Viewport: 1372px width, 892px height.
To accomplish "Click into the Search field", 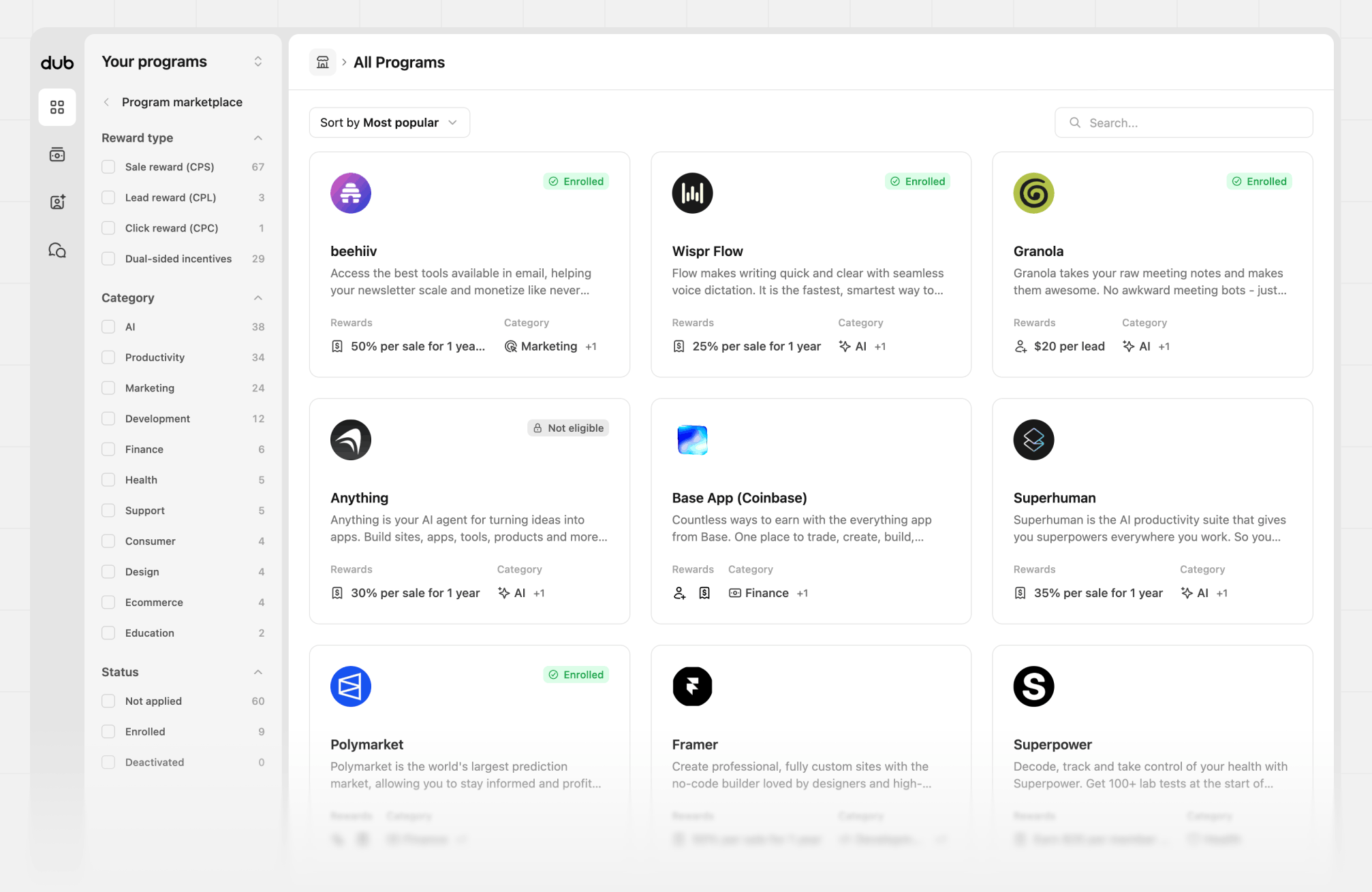I will coord(1183,123).
